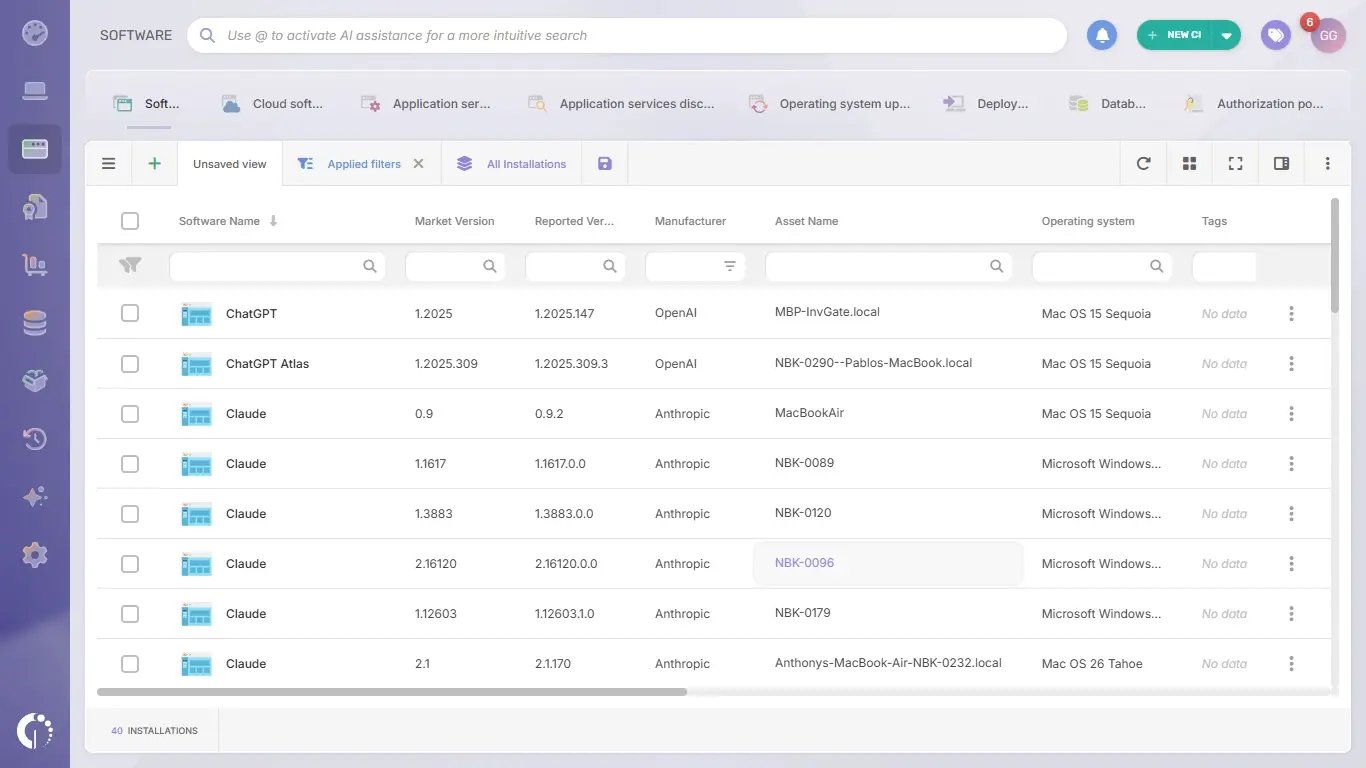This screenshot has width=1366, height=768.
Task: Click the All Installations grouping button
Action: (x=511, y=164)
